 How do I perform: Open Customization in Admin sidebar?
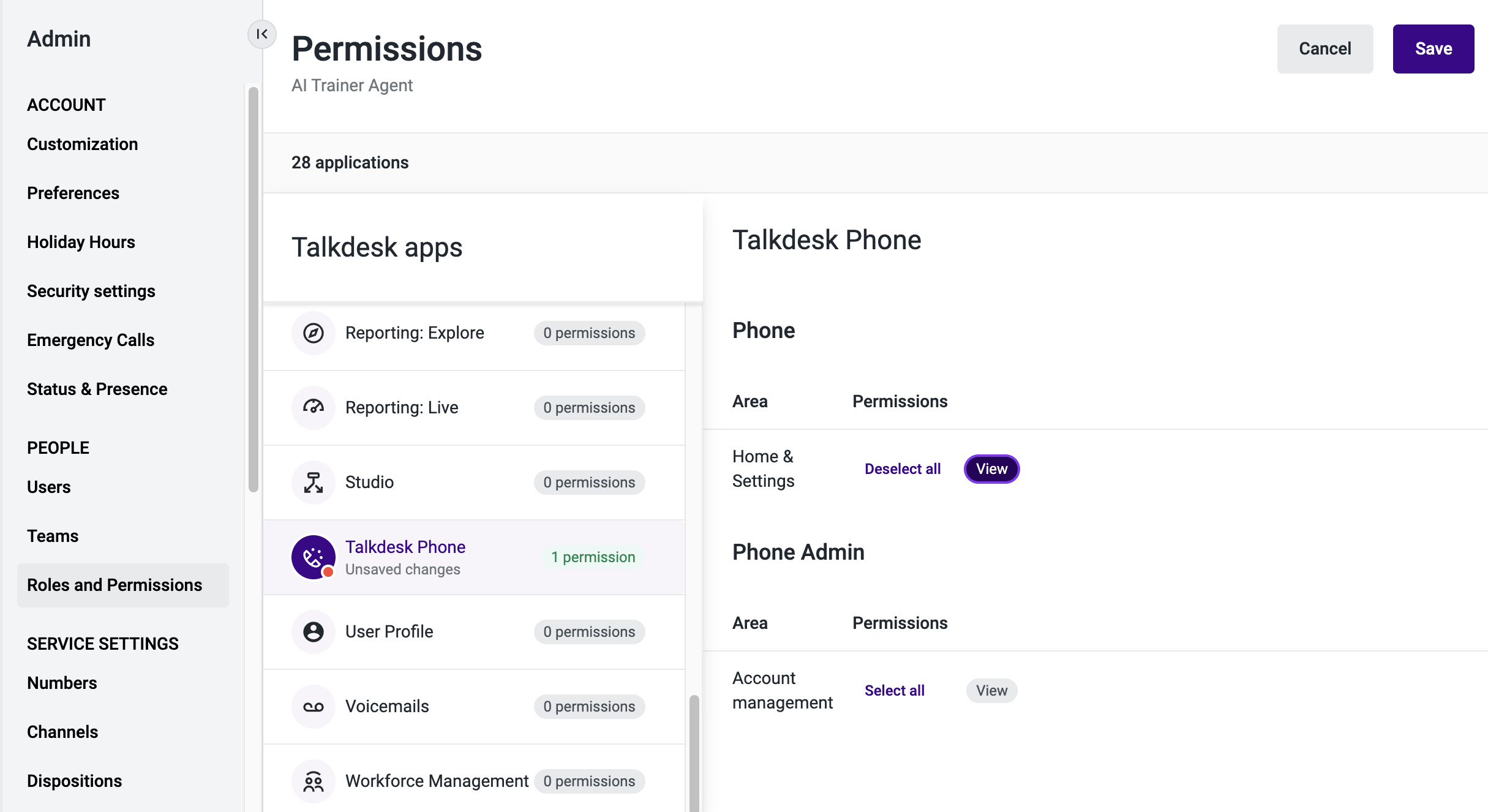pos(83,145)
